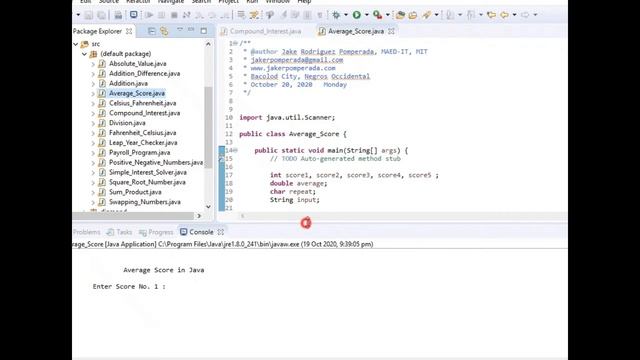The height and width of the screenshot is (360, 640).
Task: Close the Average_Score.java editor tab
Action: (391, 31)
